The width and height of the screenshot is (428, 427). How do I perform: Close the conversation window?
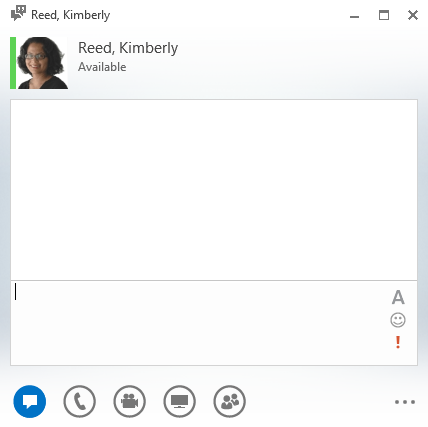point(413,15)
